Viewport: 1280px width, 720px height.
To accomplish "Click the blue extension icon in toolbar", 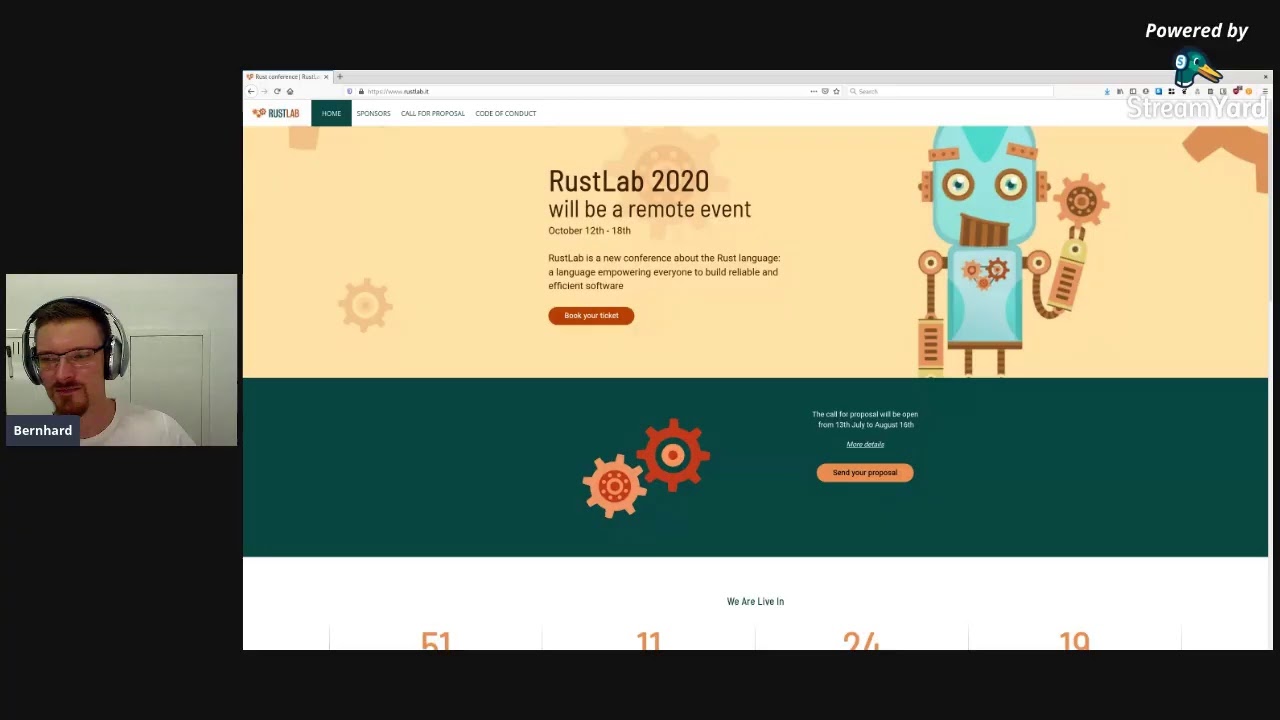I will coord(1159,92).
